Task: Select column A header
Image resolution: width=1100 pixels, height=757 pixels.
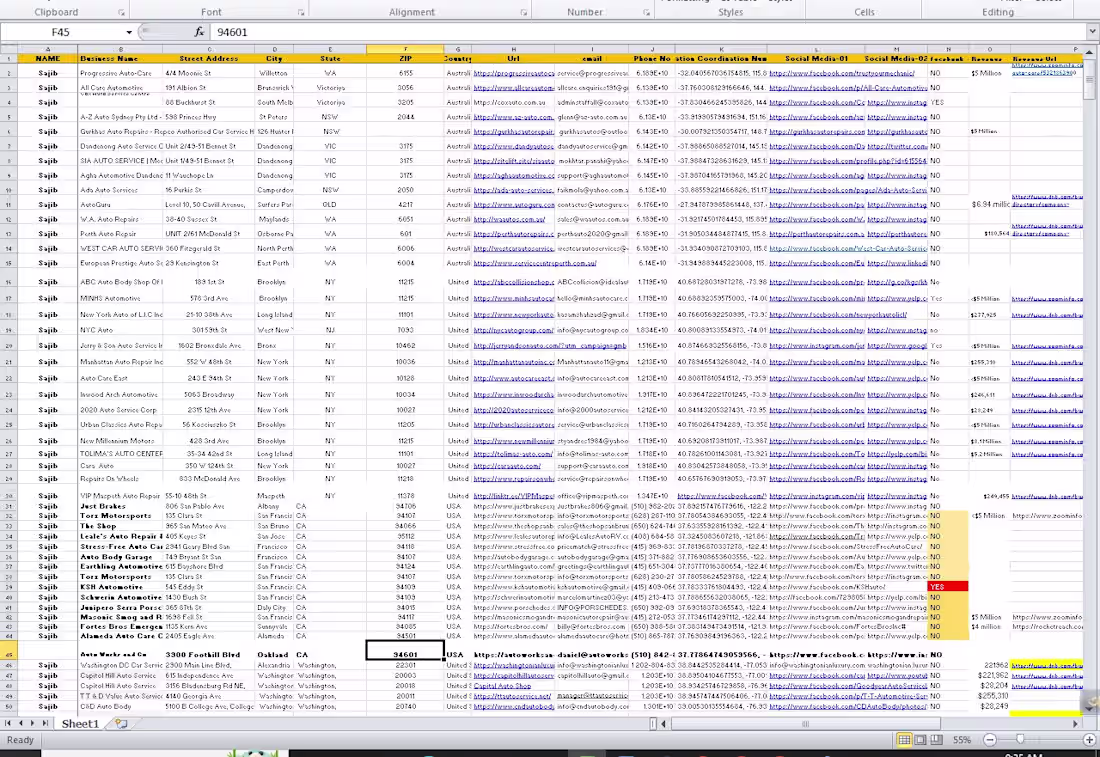Action: tap(48, 49)
